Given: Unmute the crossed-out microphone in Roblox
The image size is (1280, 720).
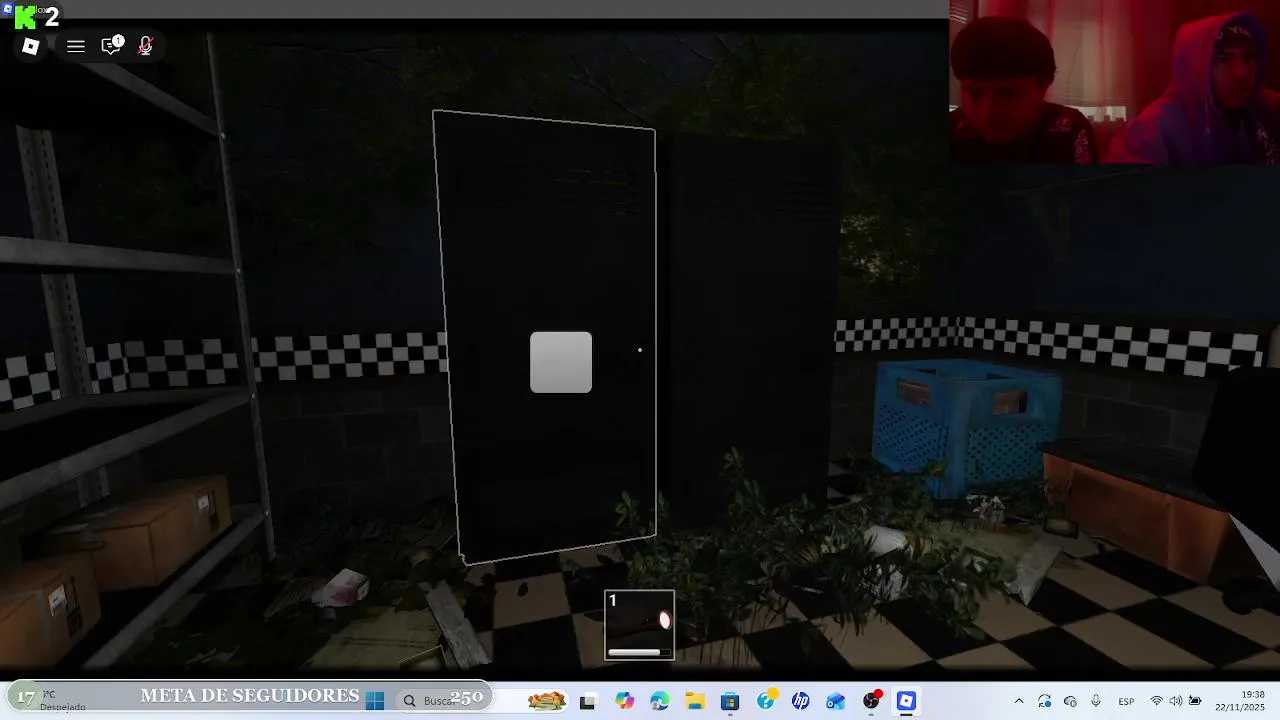Looking at the screenshot, I should click(x=145, y=46).
